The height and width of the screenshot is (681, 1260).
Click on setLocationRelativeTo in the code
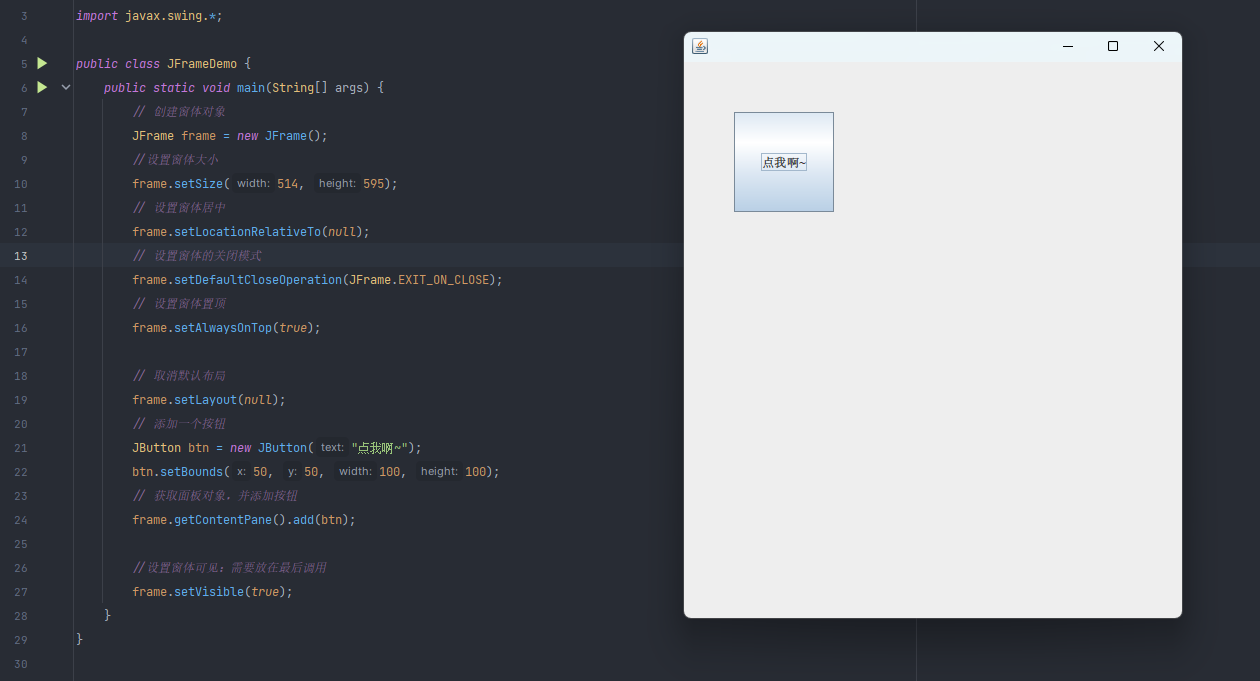(247, 232)
